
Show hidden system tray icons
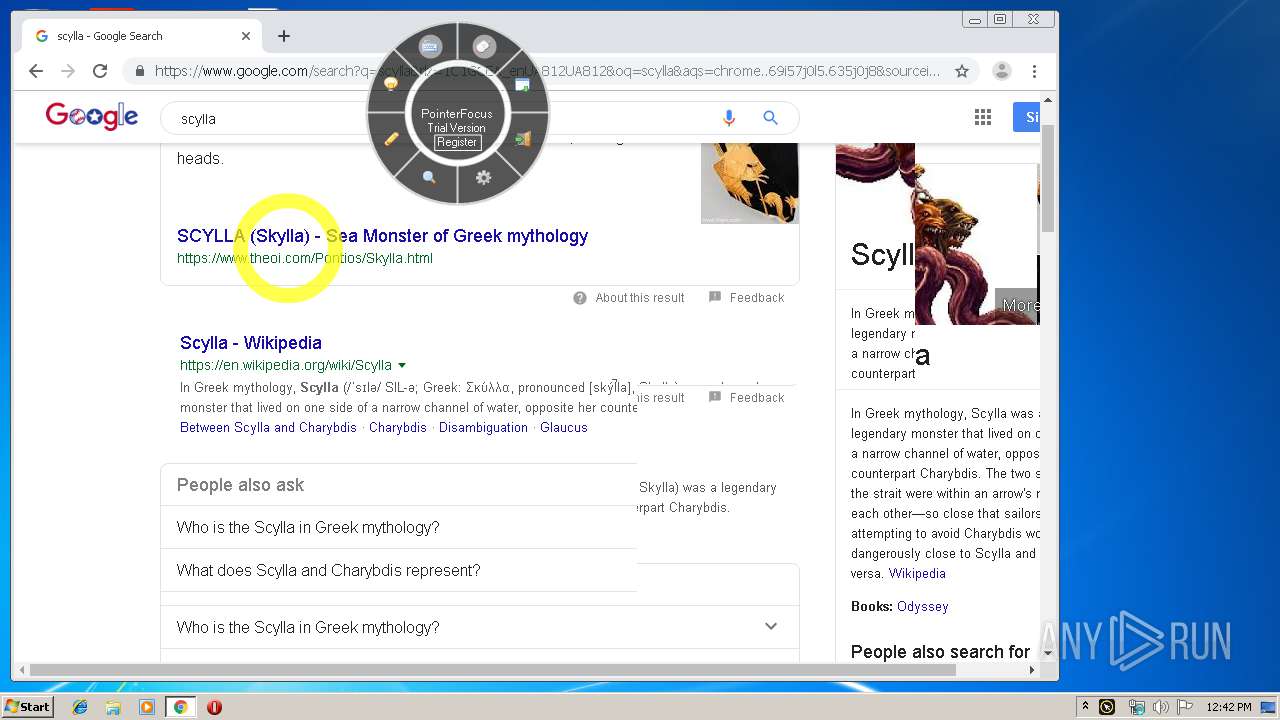coord(1085,707)
